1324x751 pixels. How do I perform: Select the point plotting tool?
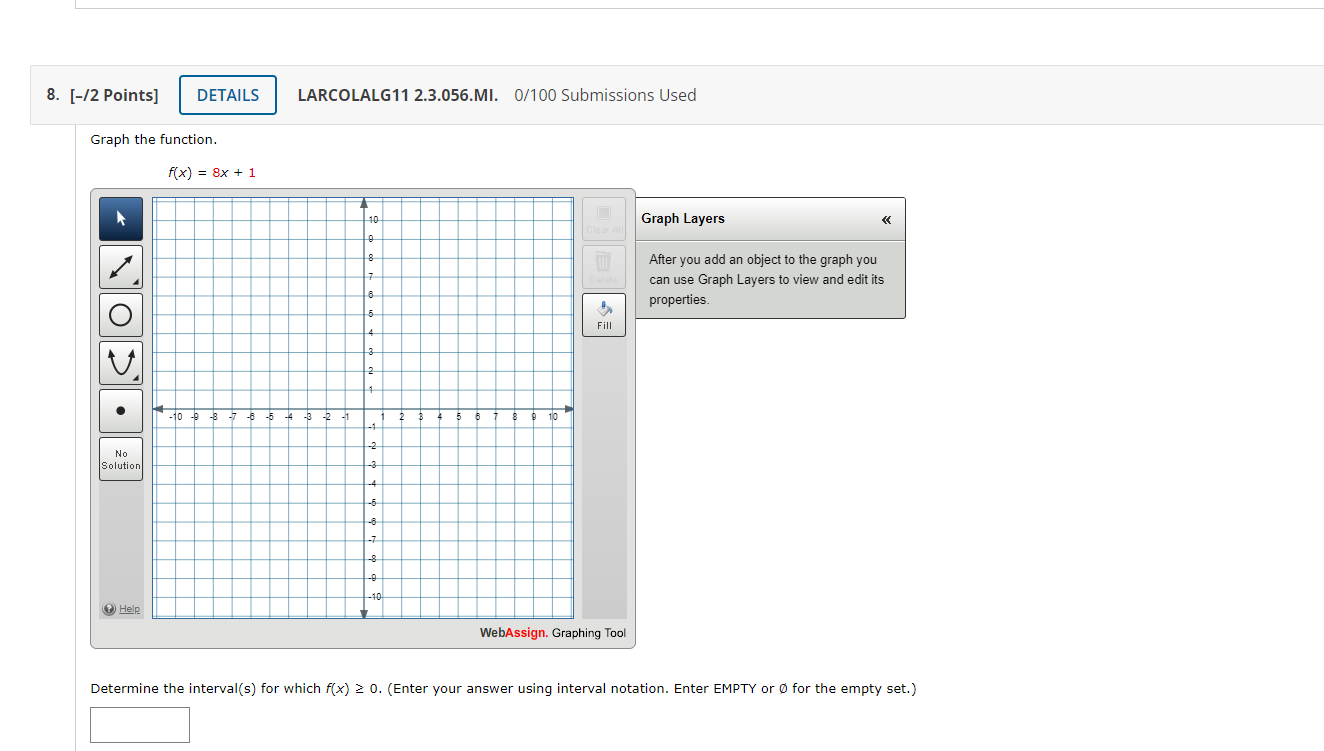tap(120, 410)
